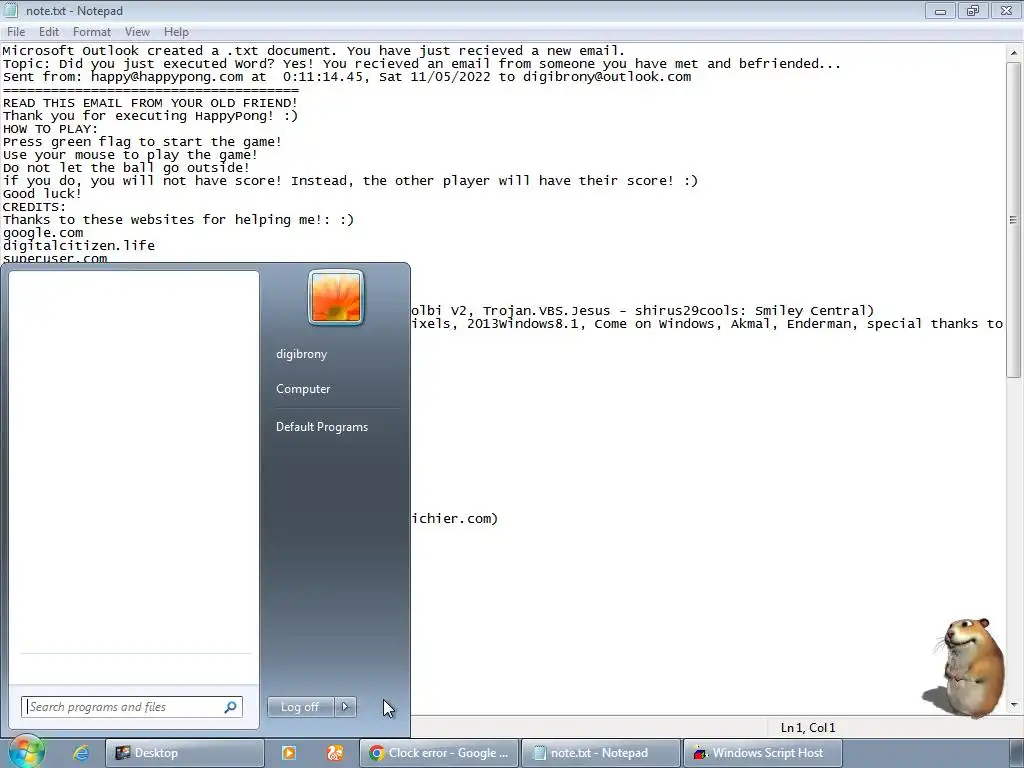Switch to the Desktop taskbar button
The height and width of the screenshot is (768, 1024).
click(184, 753)
